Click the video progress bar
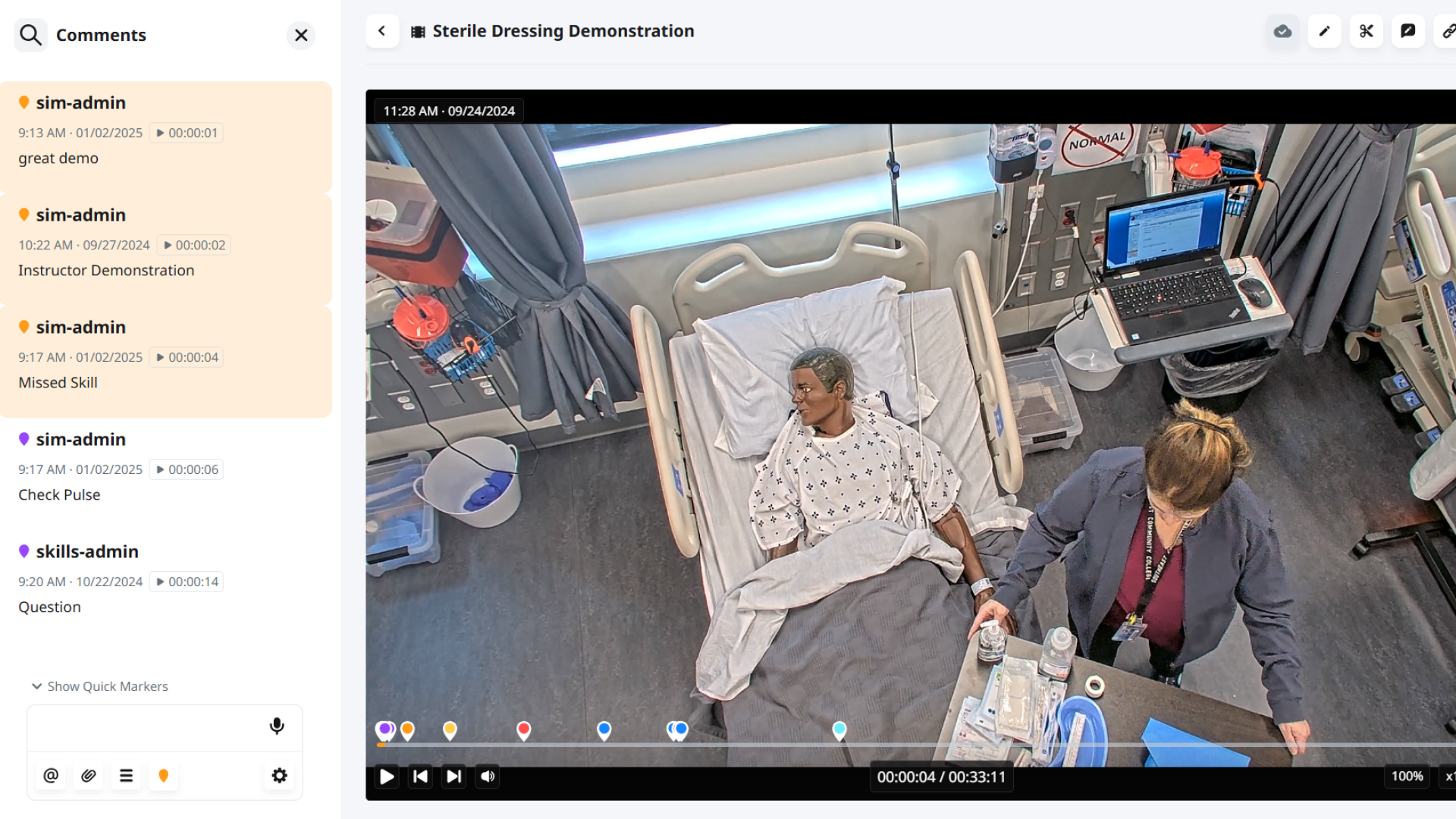 click(x=916, y=745)
